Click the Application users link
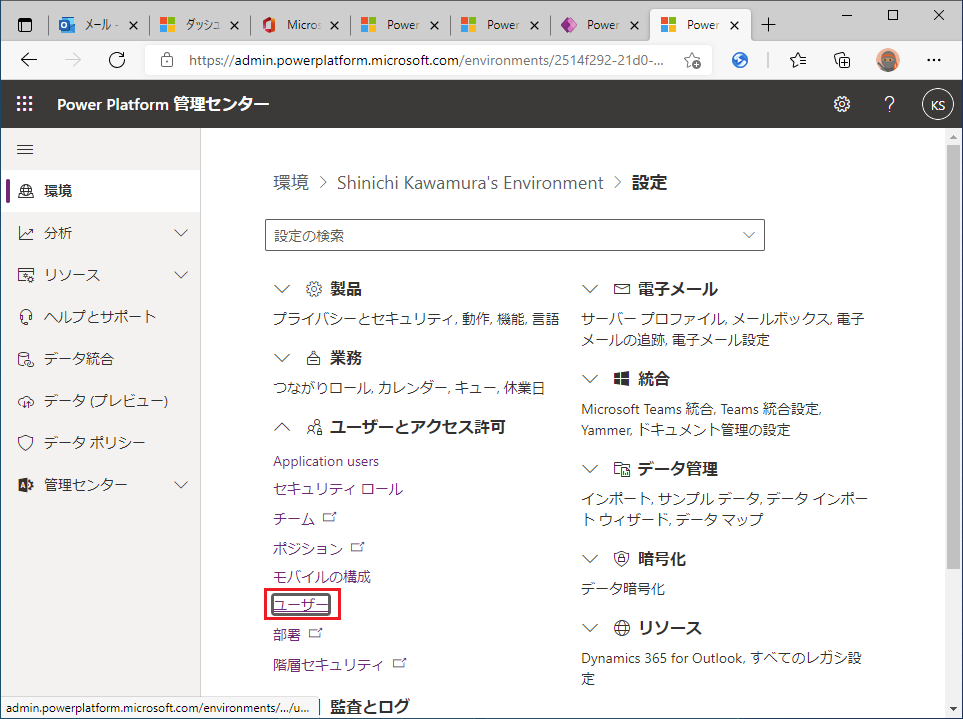 326,461
